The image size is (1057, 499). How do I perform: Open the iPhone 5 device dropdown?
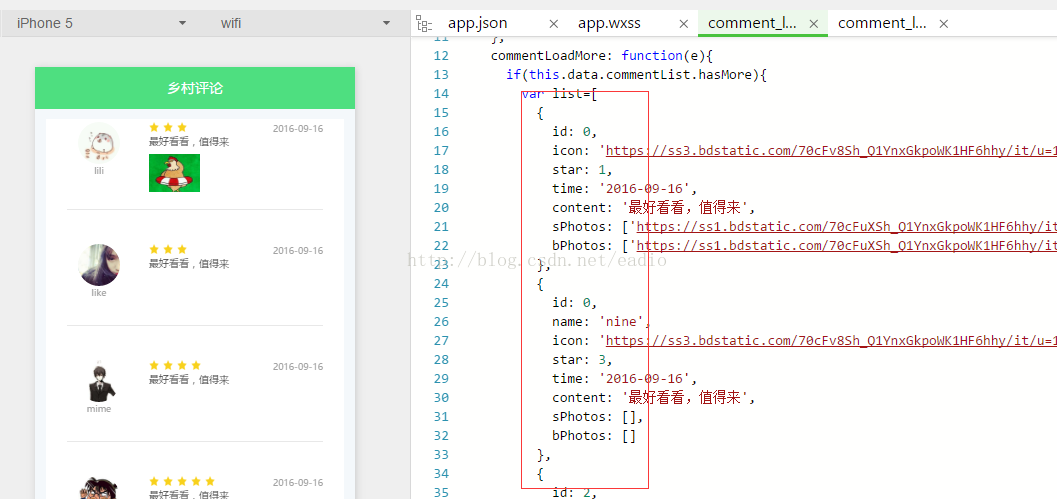pos(101,24)
